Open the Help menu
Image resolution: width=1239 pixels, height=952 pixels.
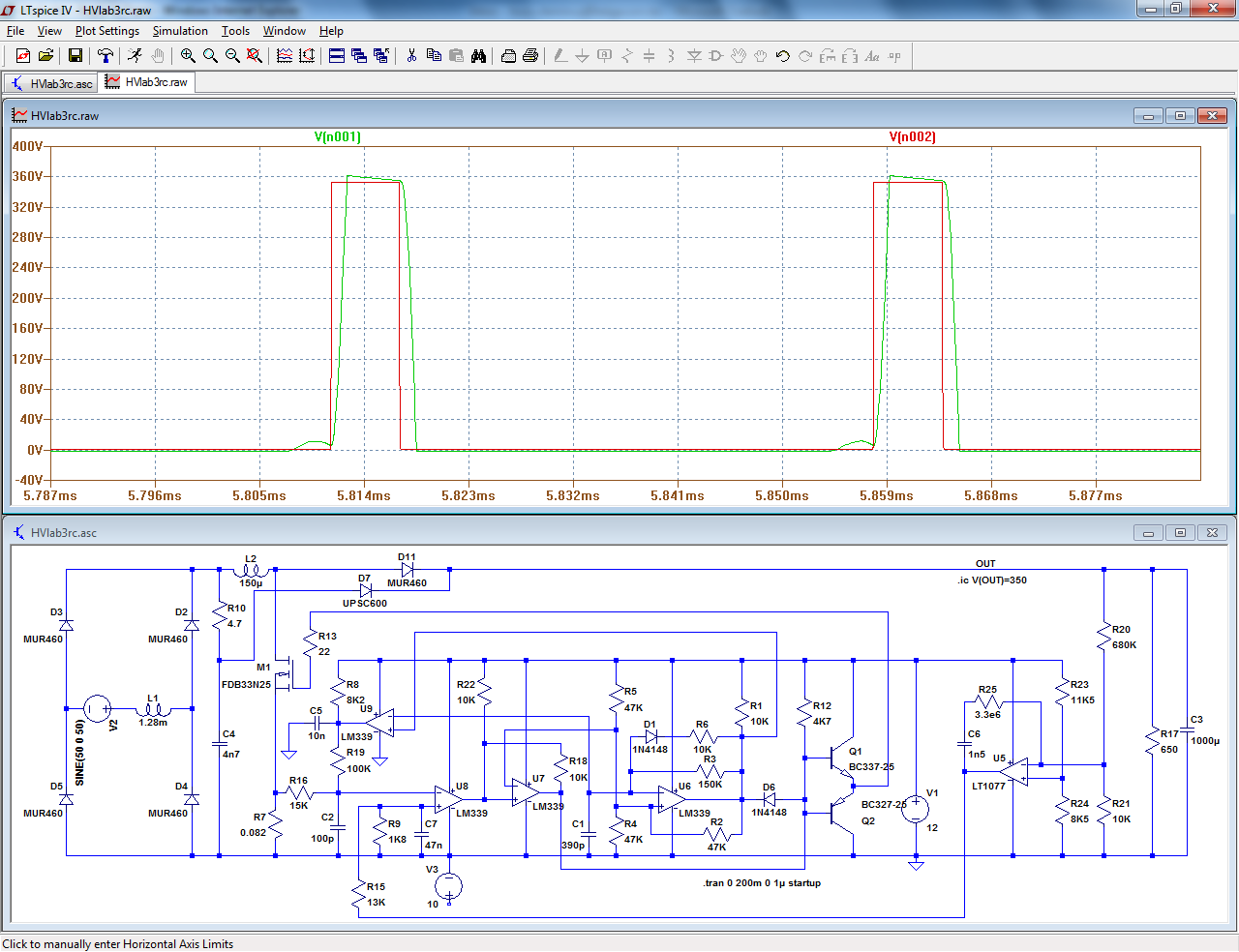point(331,31)
